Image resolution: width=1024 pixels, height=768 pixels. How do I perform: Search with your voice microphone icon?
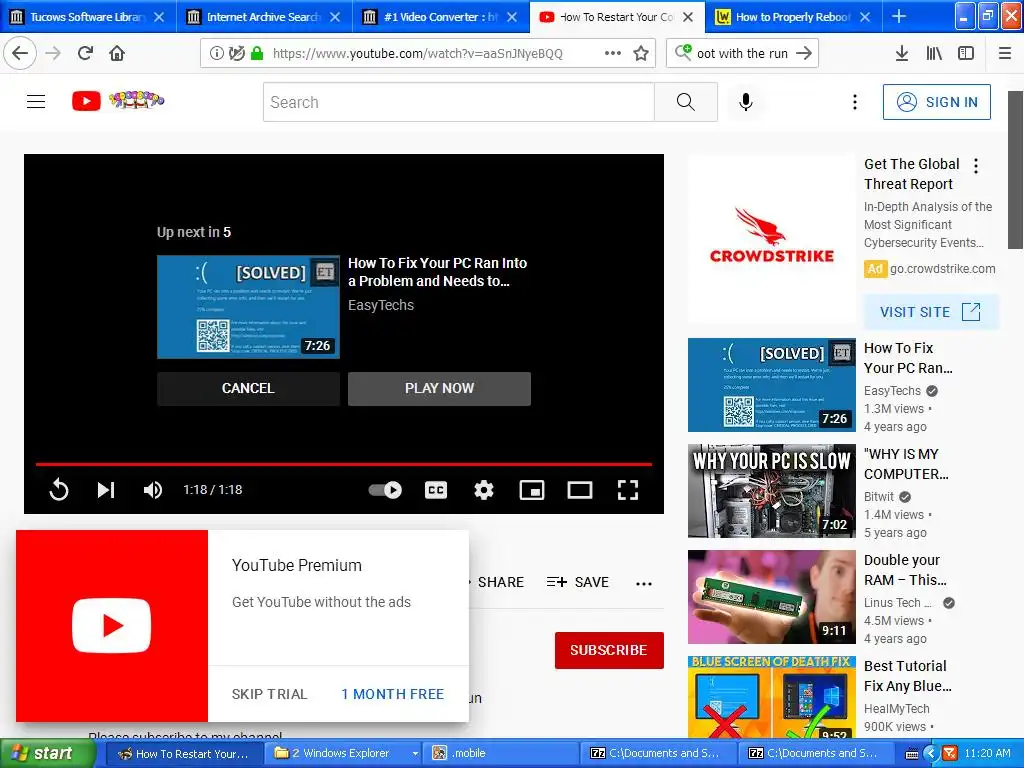(x=746, y=102)
